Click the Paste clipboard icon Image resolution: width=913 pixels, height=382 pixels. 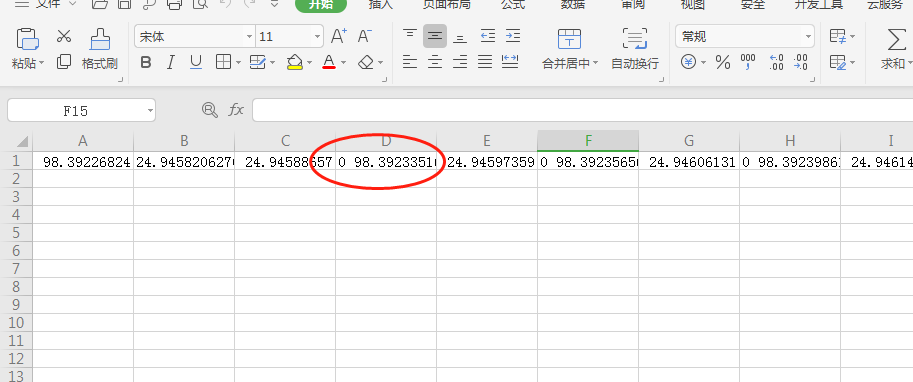click(27, 38)
